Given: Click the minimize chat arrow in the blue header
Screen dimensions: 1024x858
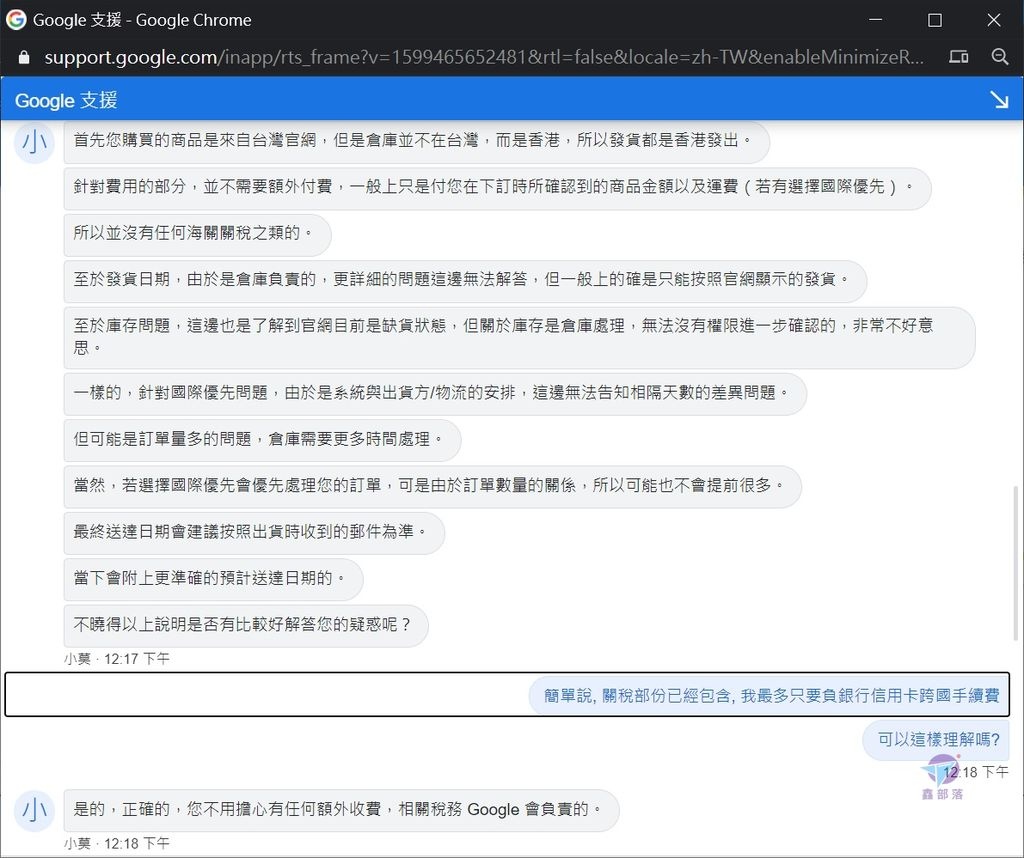Looking at the screenshot, I should point(999,100).
